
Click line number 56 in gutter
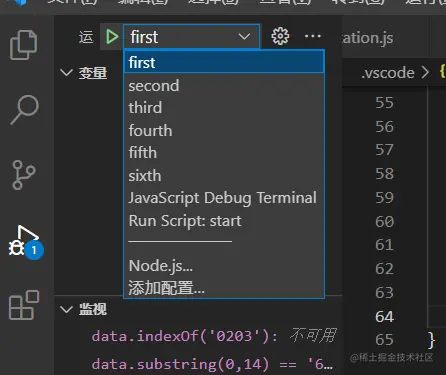(384, 126)
